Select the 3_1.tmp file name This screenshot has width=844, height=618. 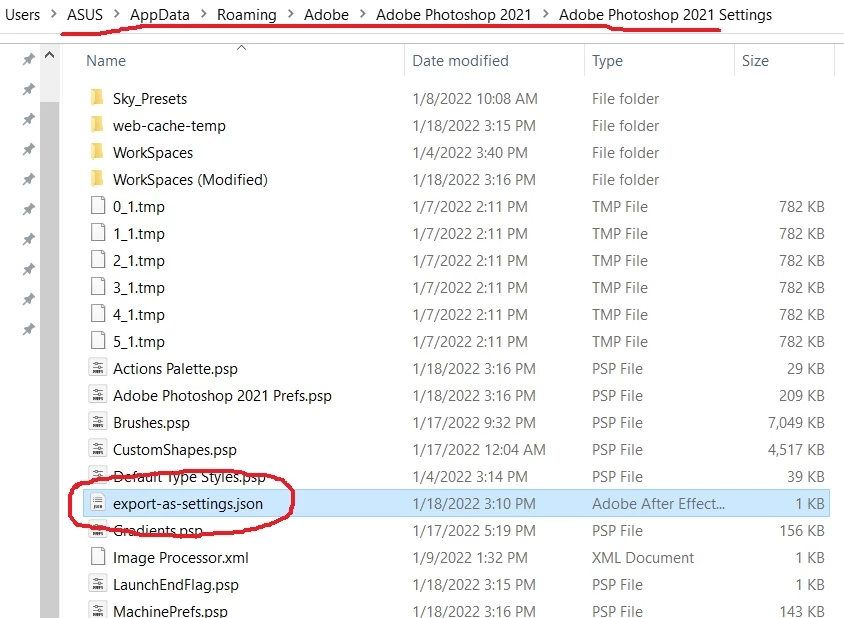(x=139, y=287)
